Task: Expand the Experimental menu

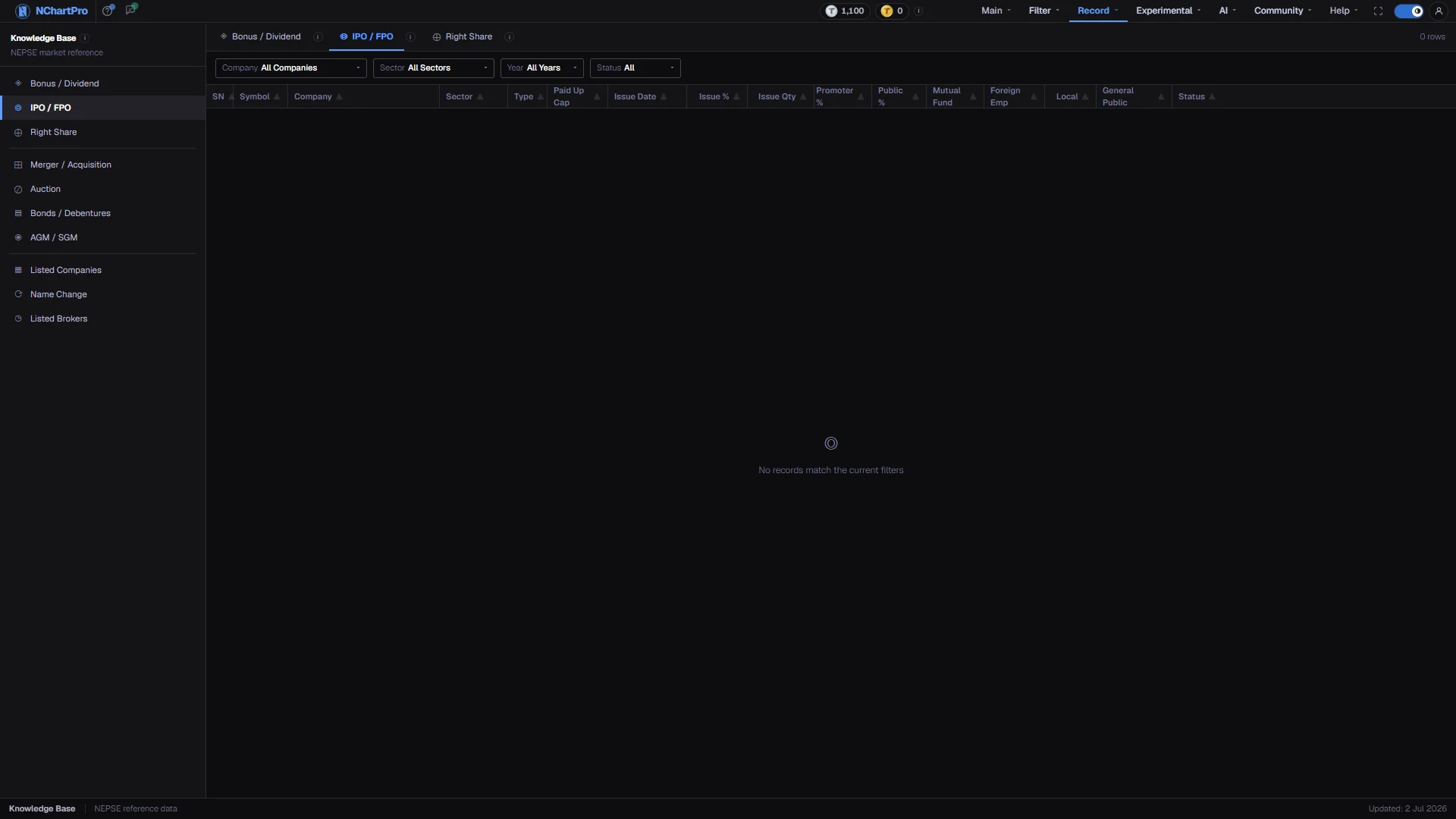Action: 1168,11
